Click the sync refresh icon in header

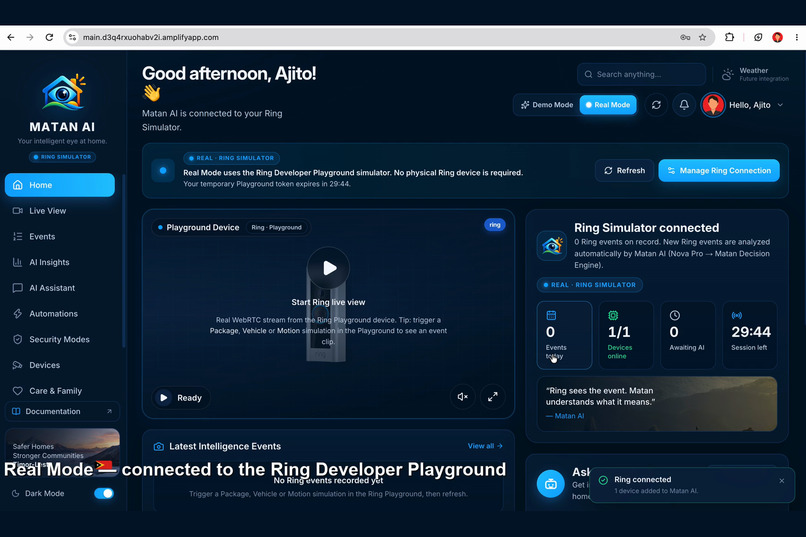(656, 105)
